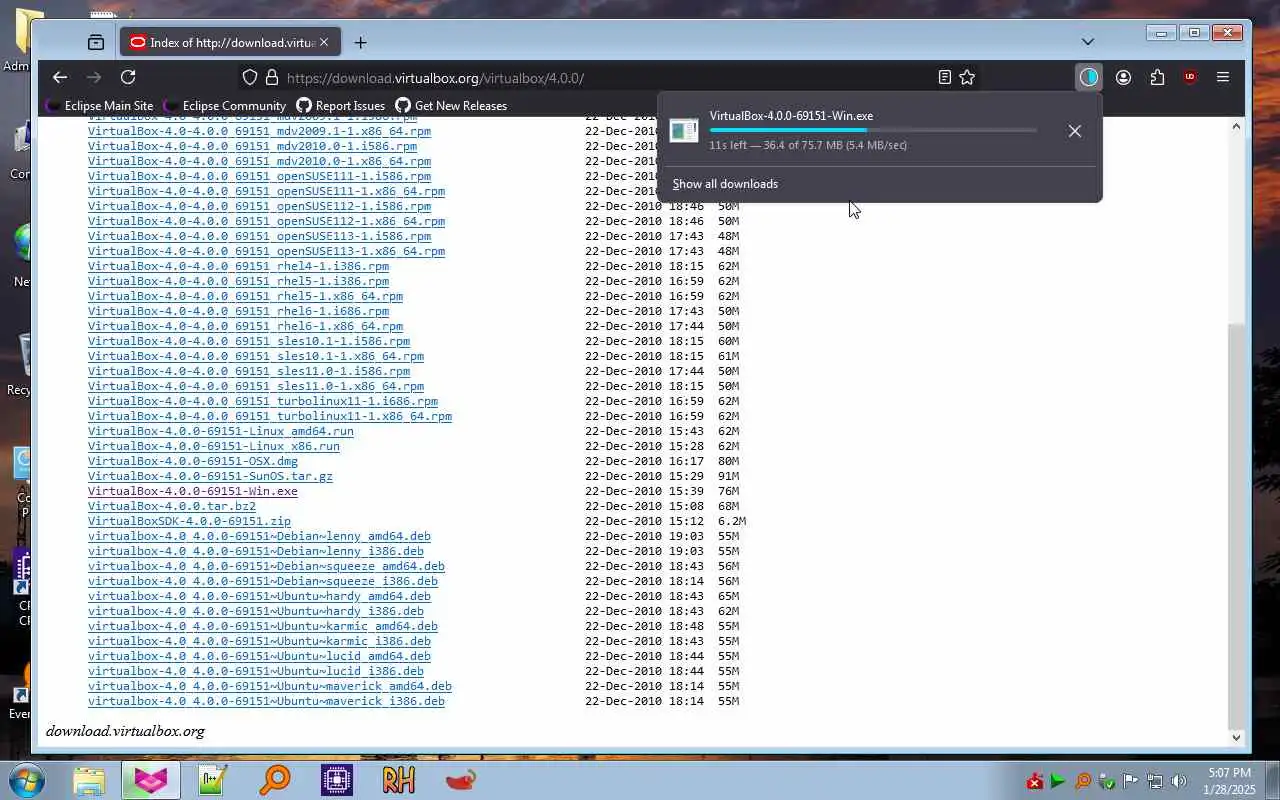Open Get New Releases bookmark

(451, 105)
